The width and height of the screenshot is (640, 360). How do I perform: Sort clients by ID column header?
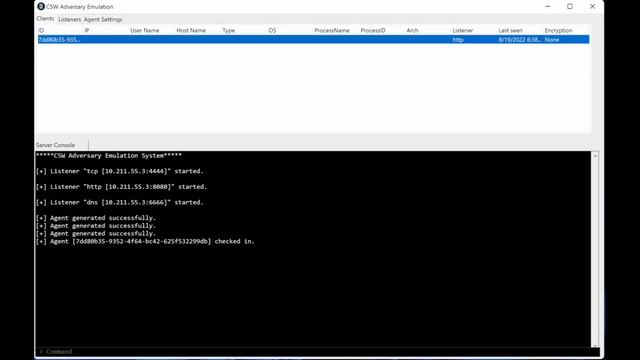(41, 30)
